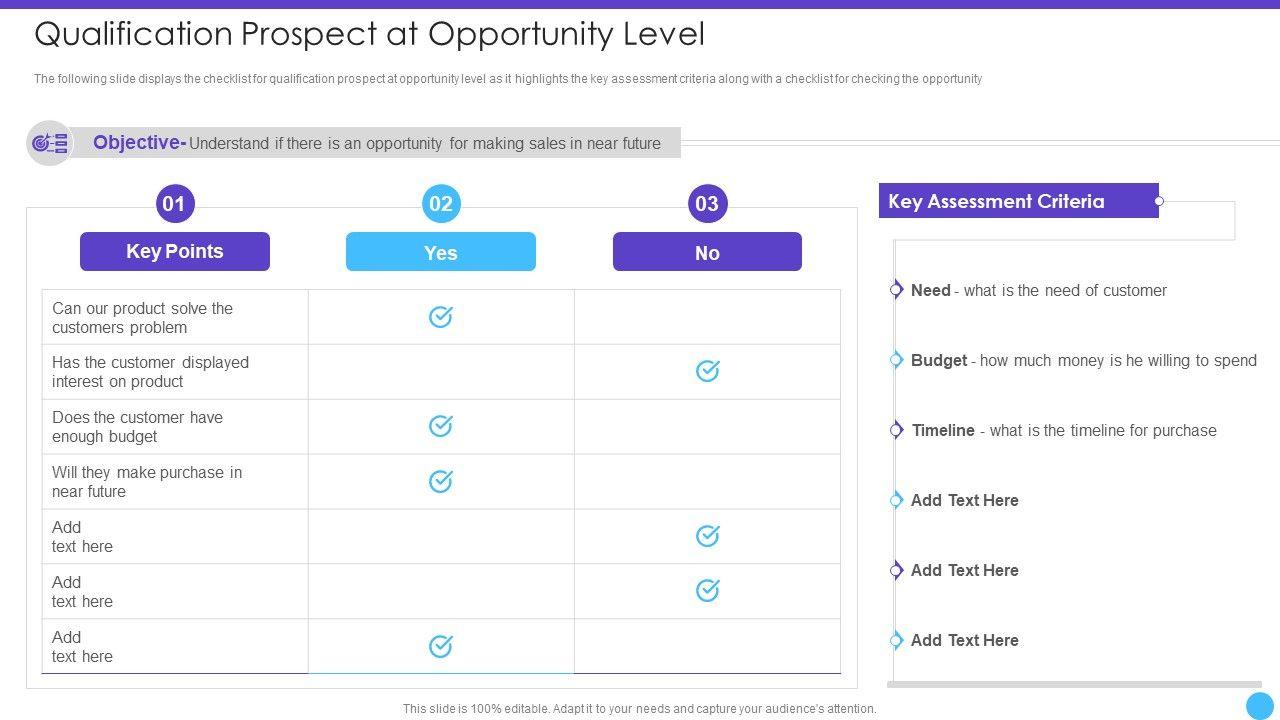Image resolution: width=1280 pixels, height=720 pixels.
Task: Click the blue circle in bottom-right corner
Action: (x=1259, y=705)
